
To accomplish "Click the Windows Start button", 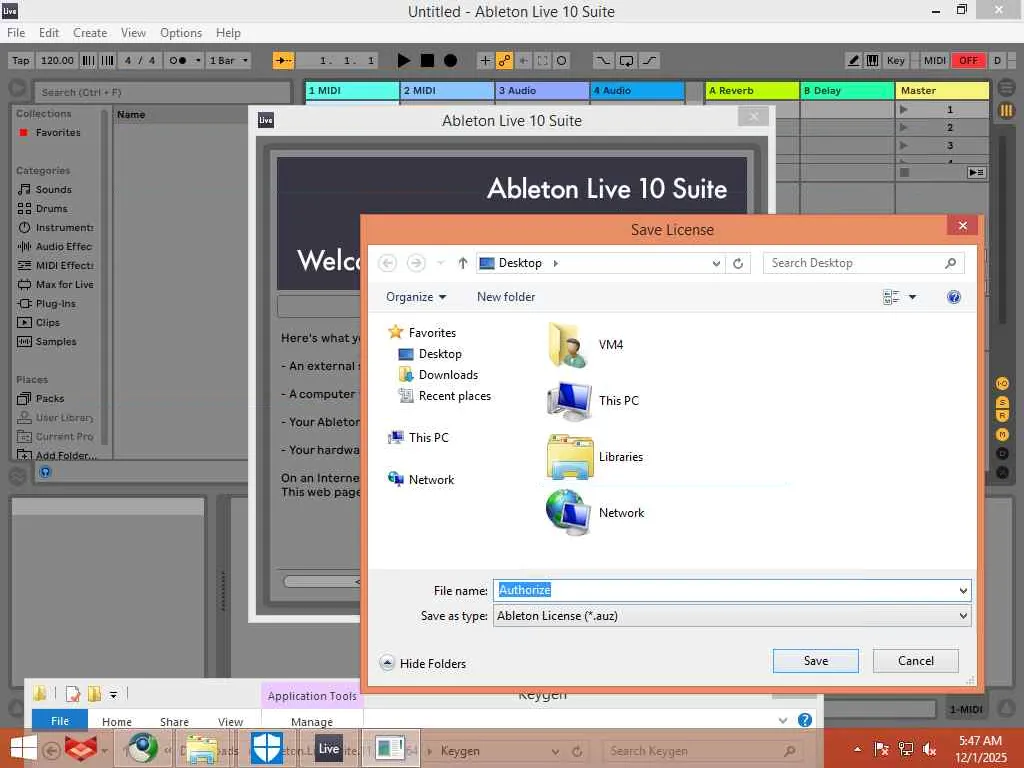I will [x=24, y=749].
